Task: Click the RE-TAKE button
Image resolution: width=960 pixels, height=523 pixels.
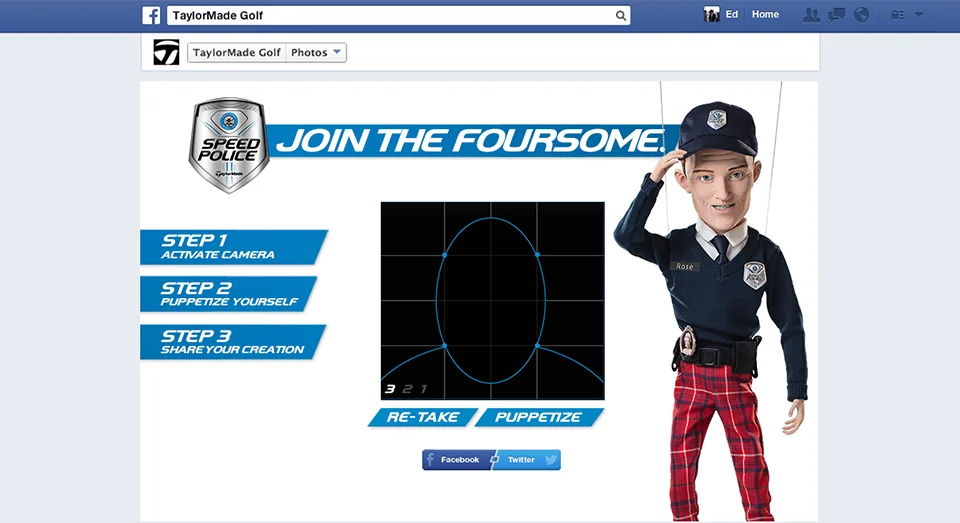Action: (x=422, y=417)
